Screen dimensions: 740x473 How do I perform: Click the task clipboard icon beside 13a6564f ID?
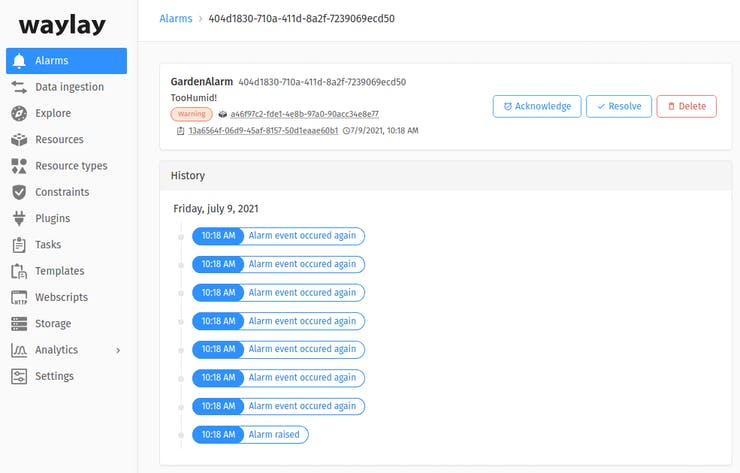coord(180,131)
